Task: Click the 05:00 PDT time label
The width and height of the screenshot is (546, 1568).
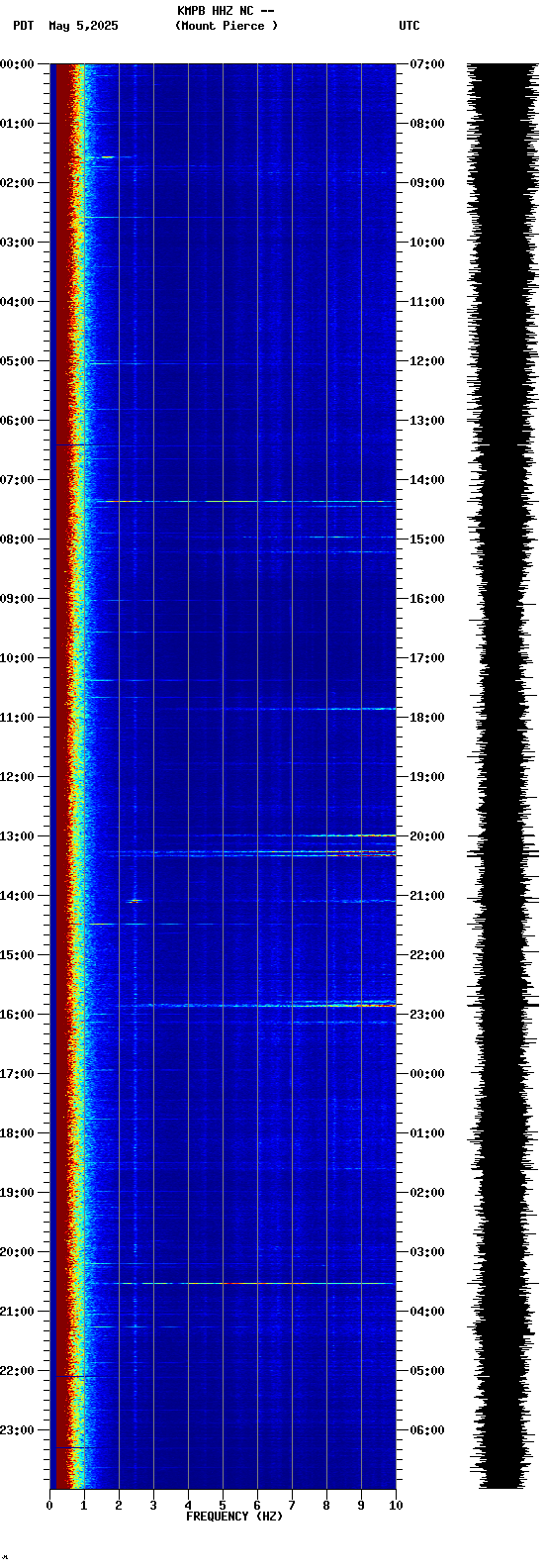Action: click(x=17, y=361)
